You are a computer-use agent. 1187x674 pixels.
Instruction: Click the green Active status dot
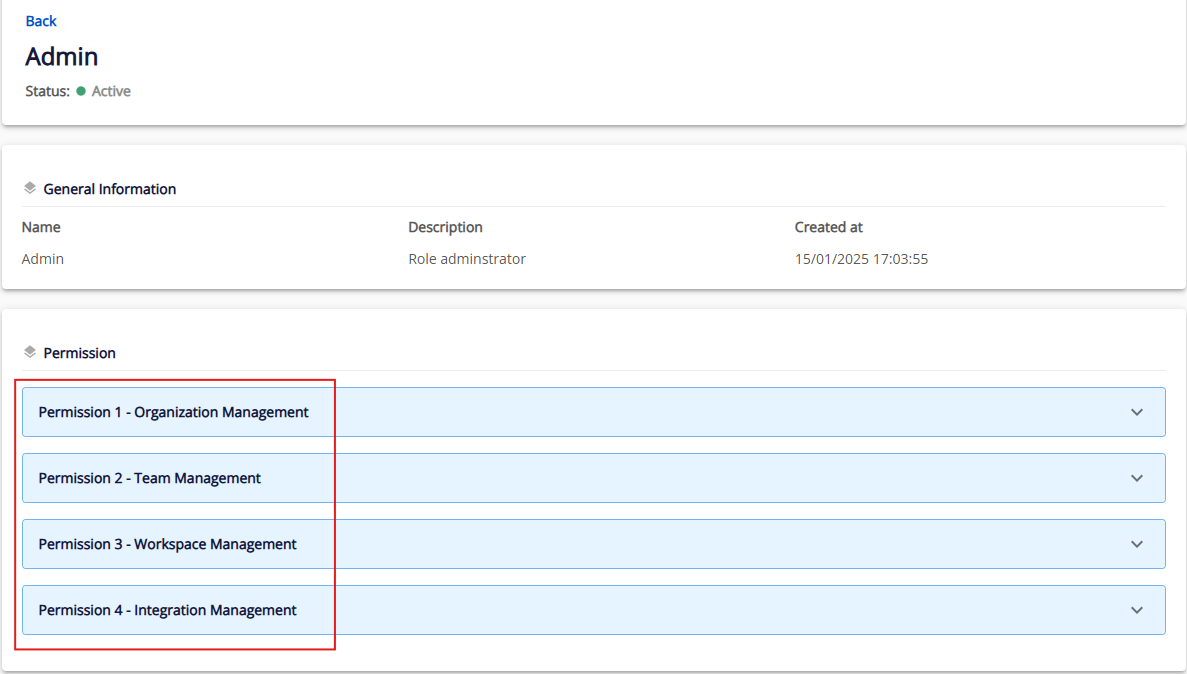pos(81,91)
